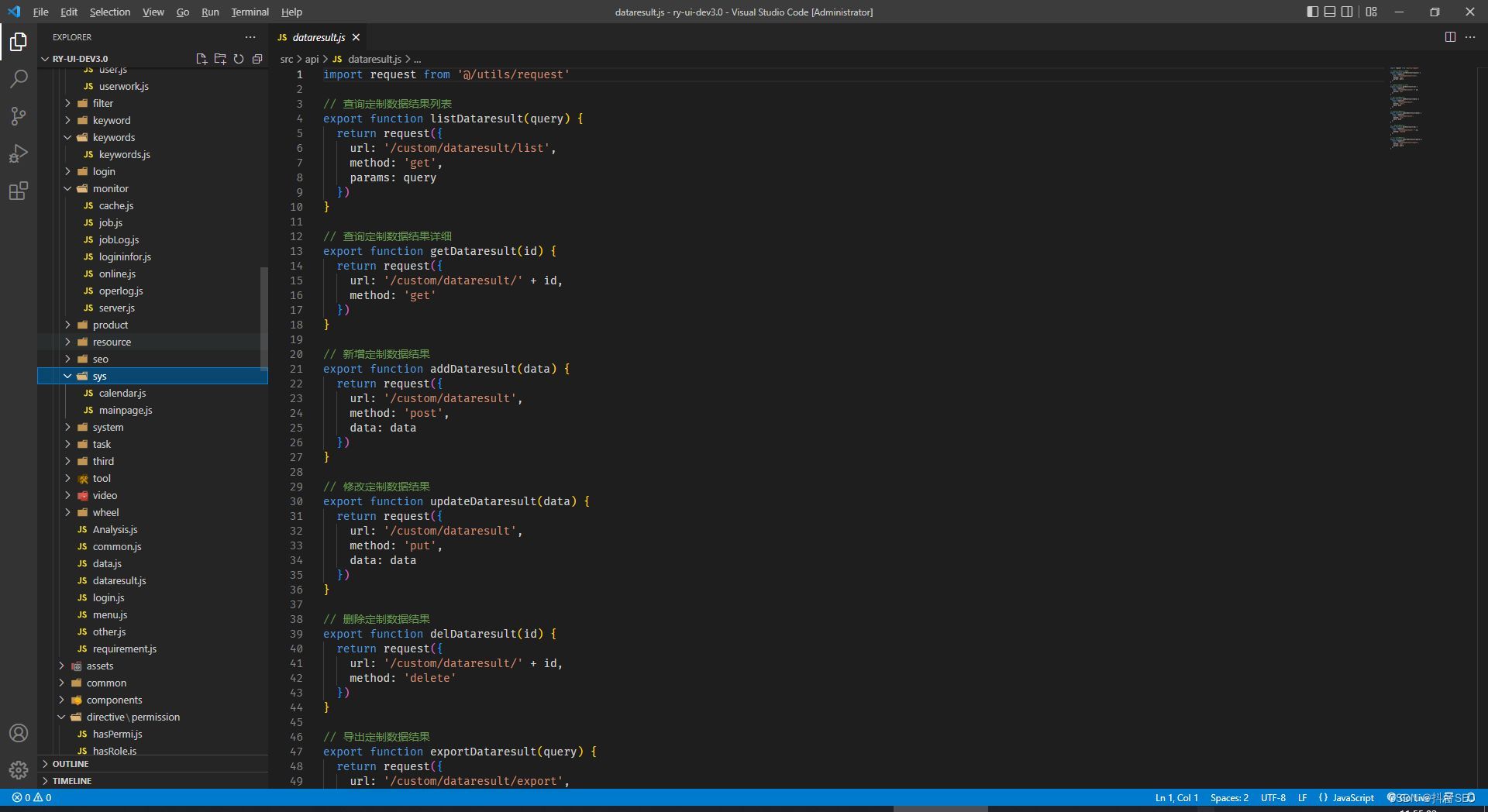Toggle secondary sidebar visibility

(1348, 12)
